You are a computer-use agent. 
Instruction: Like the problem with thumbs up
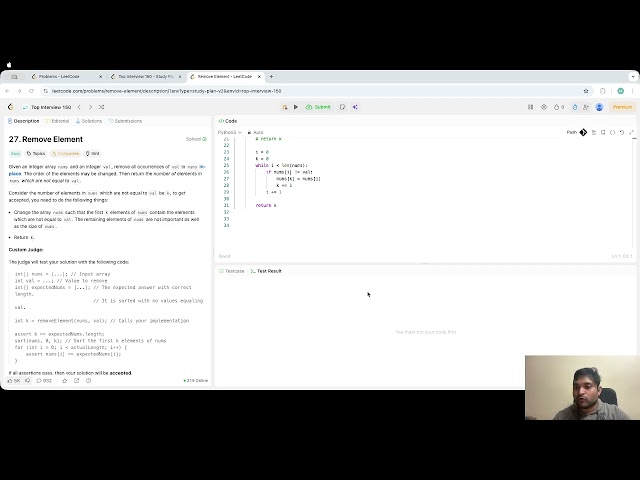pos(13,380)
